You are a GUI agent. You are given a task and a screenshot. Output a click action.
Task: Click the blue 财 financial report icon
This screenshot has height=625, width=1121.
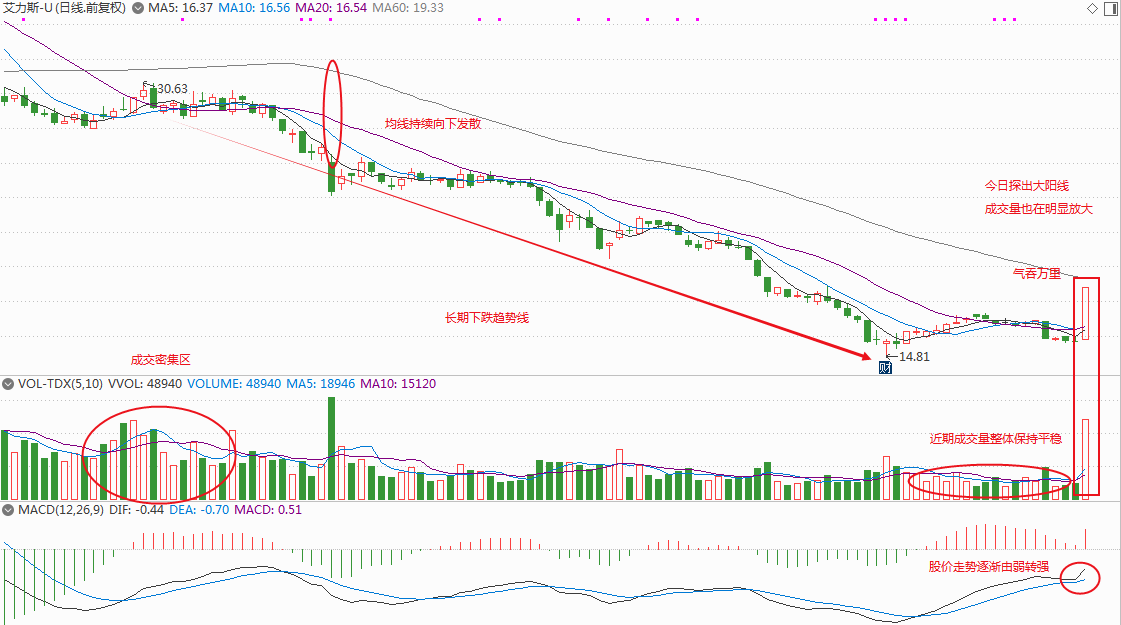coord(885,368)
